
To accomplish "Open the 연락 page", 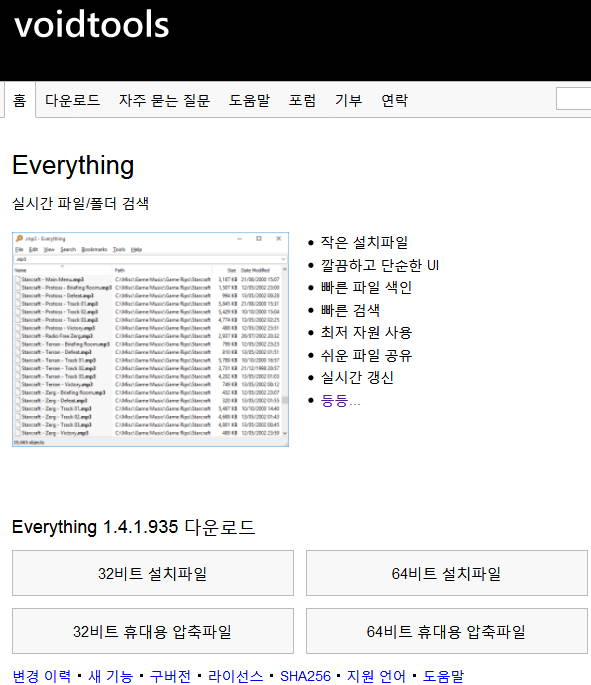I will (394, 100).
